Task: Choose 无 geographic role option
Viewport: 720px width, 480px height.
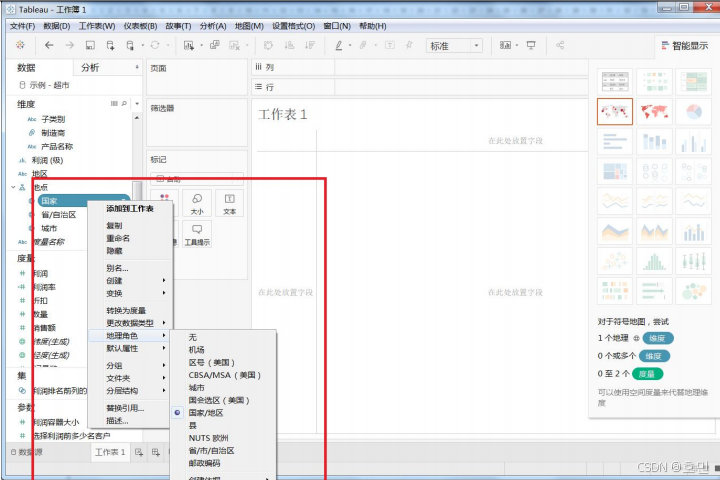Action: [192, 337]
